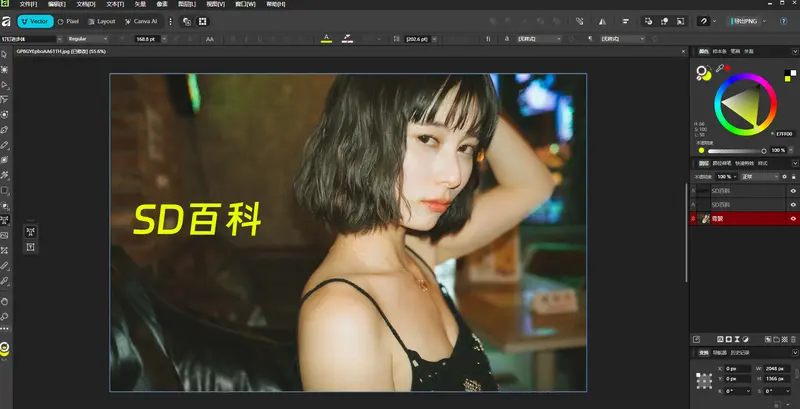Toggle fi ligatures in the context toolbar
The image size is (800, 409).
click(488, 39)
